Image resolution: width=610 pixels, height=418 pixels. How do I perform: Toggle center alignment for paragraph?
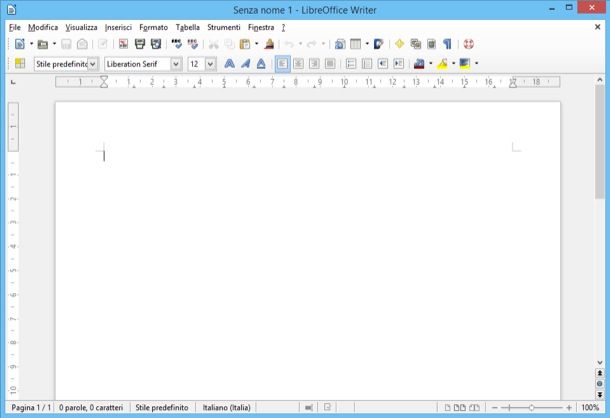(298, 64)
